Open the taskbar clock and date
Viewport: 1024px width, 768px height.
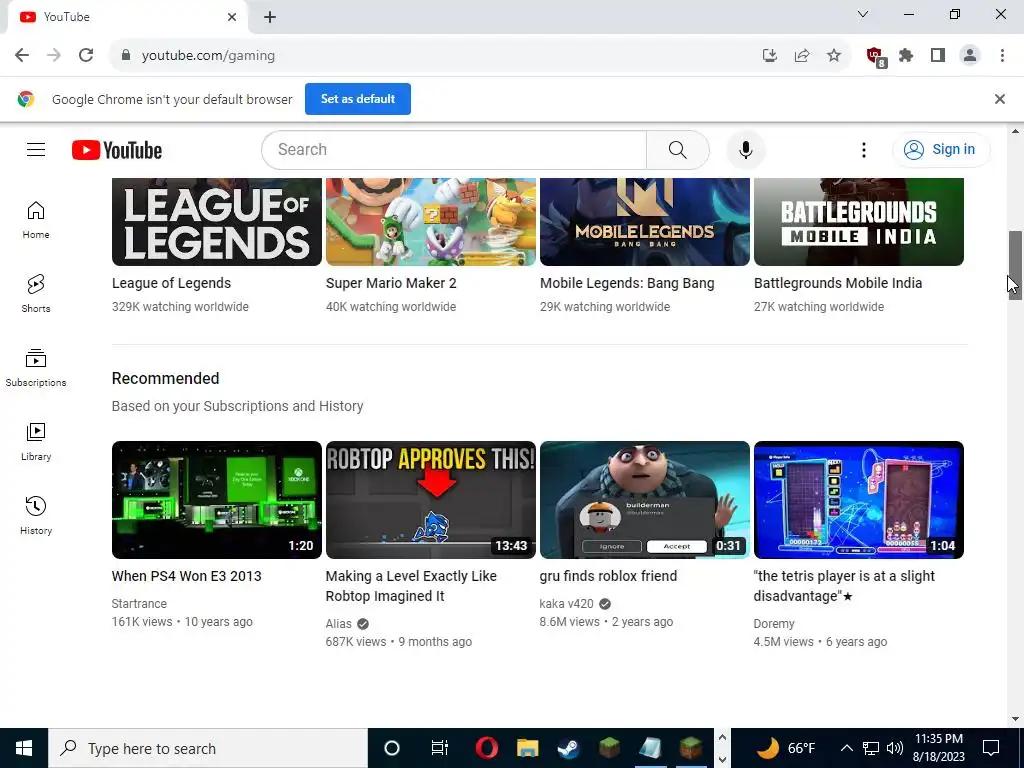(x=938, y=748)
